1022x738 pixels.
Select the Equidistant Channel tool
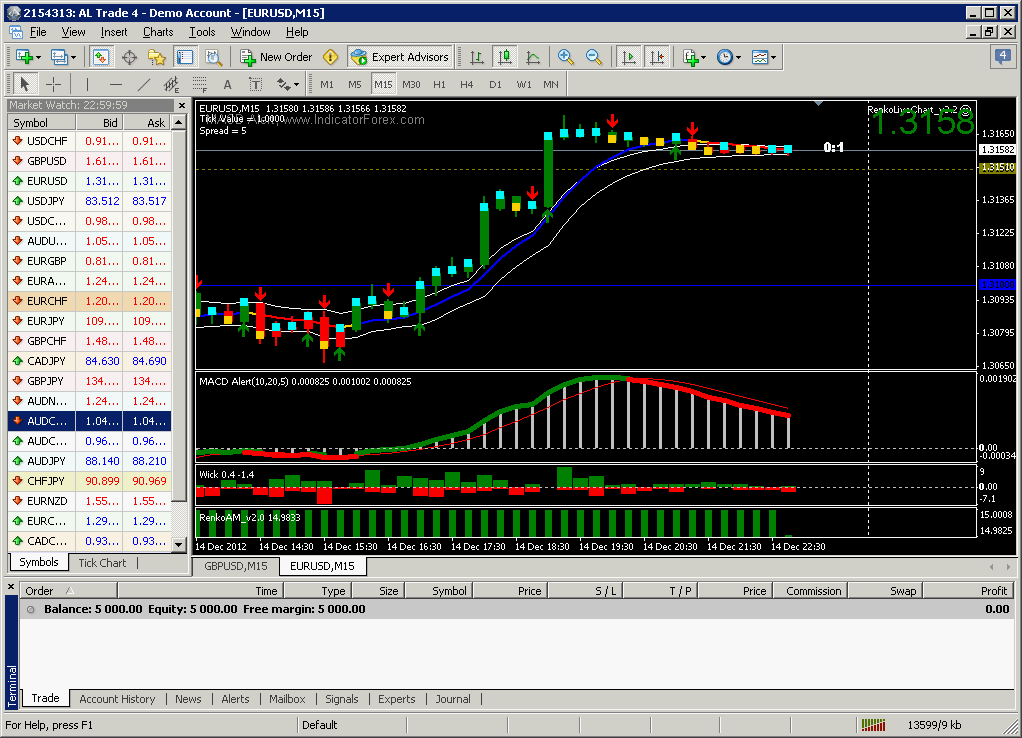point(171,84)
